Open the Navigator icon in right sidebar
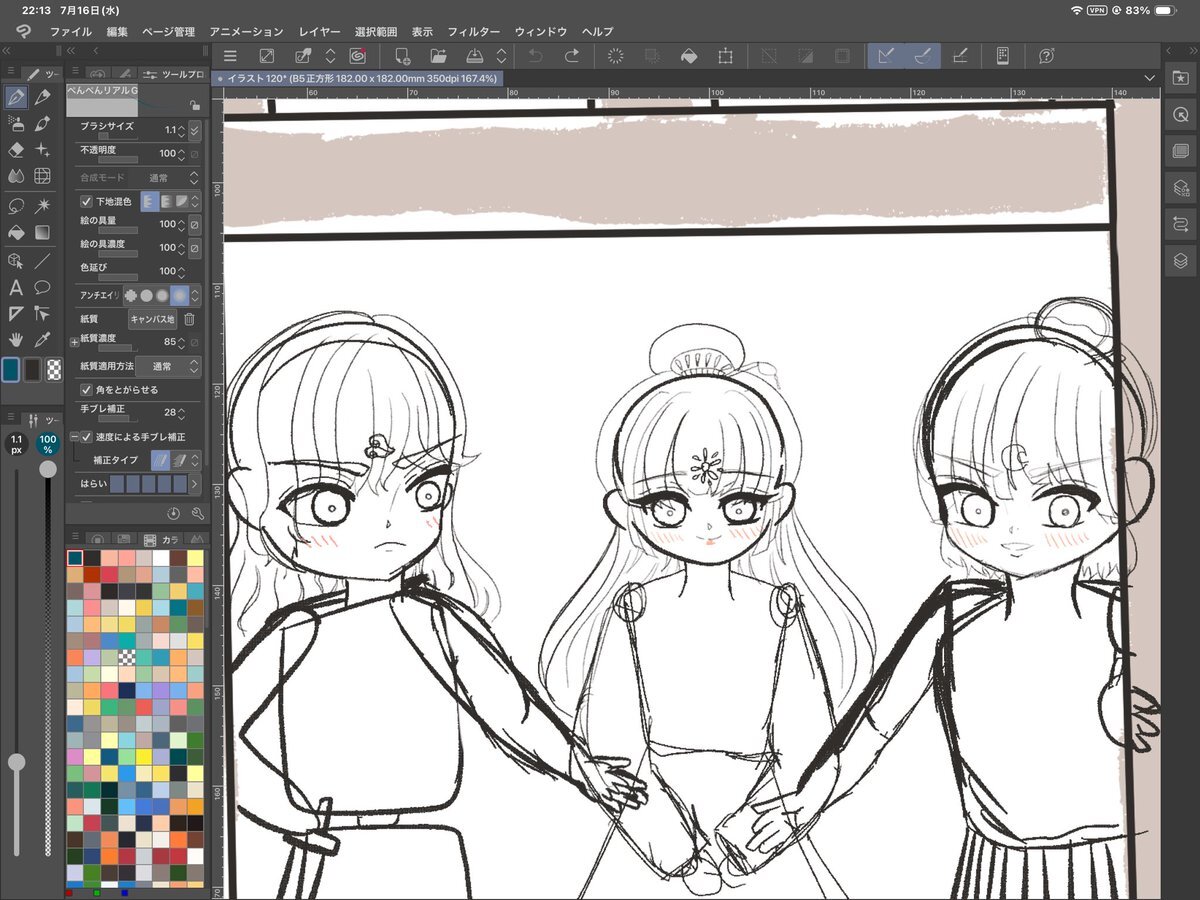The image size is (1200, 900). click(1180, 115)
